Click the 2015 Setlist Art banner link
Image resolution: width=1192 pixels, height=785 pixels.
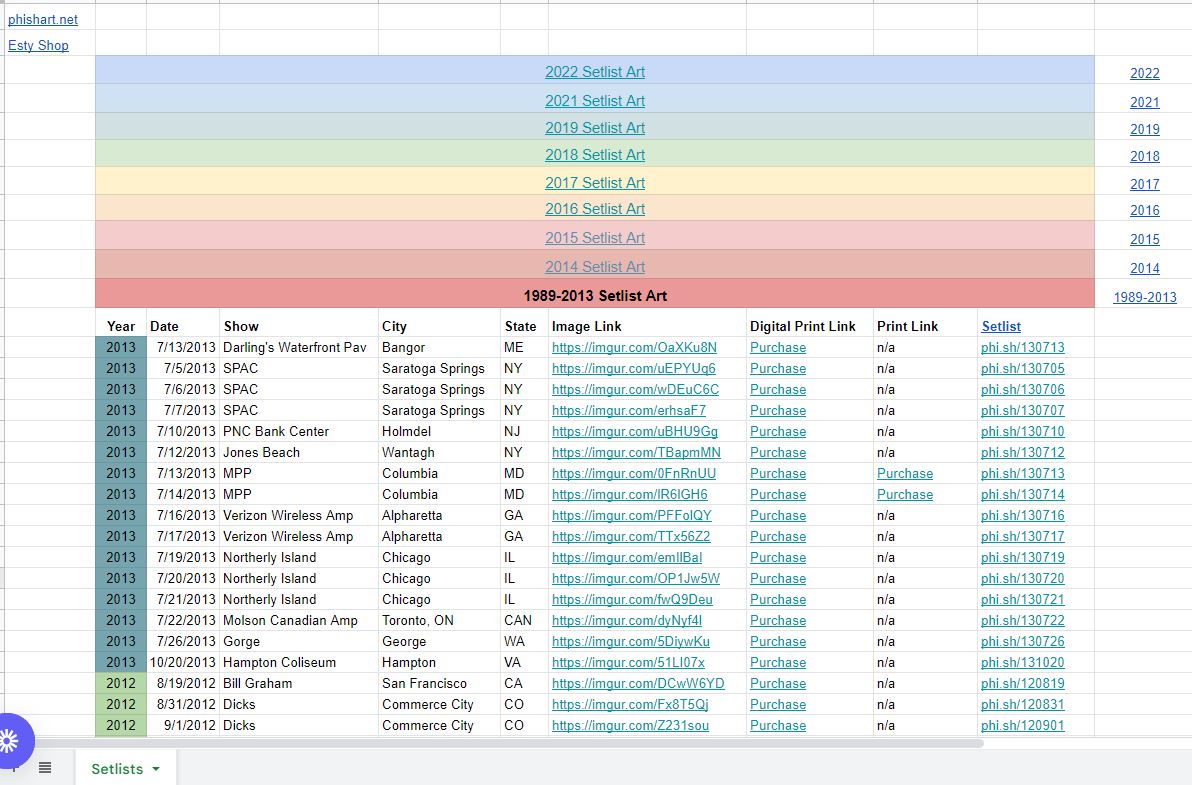pyautogui.click(x=594, y=238)
